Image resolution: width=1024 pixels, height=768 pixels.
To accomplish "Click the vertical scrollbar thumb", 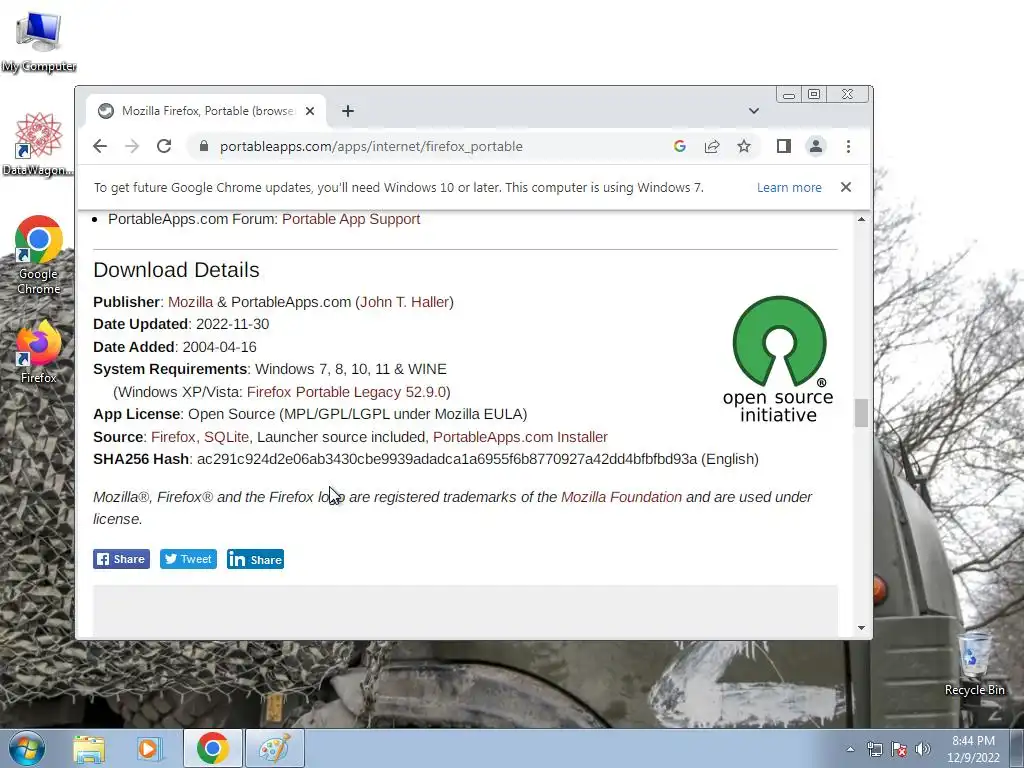I will click(861, 413).
